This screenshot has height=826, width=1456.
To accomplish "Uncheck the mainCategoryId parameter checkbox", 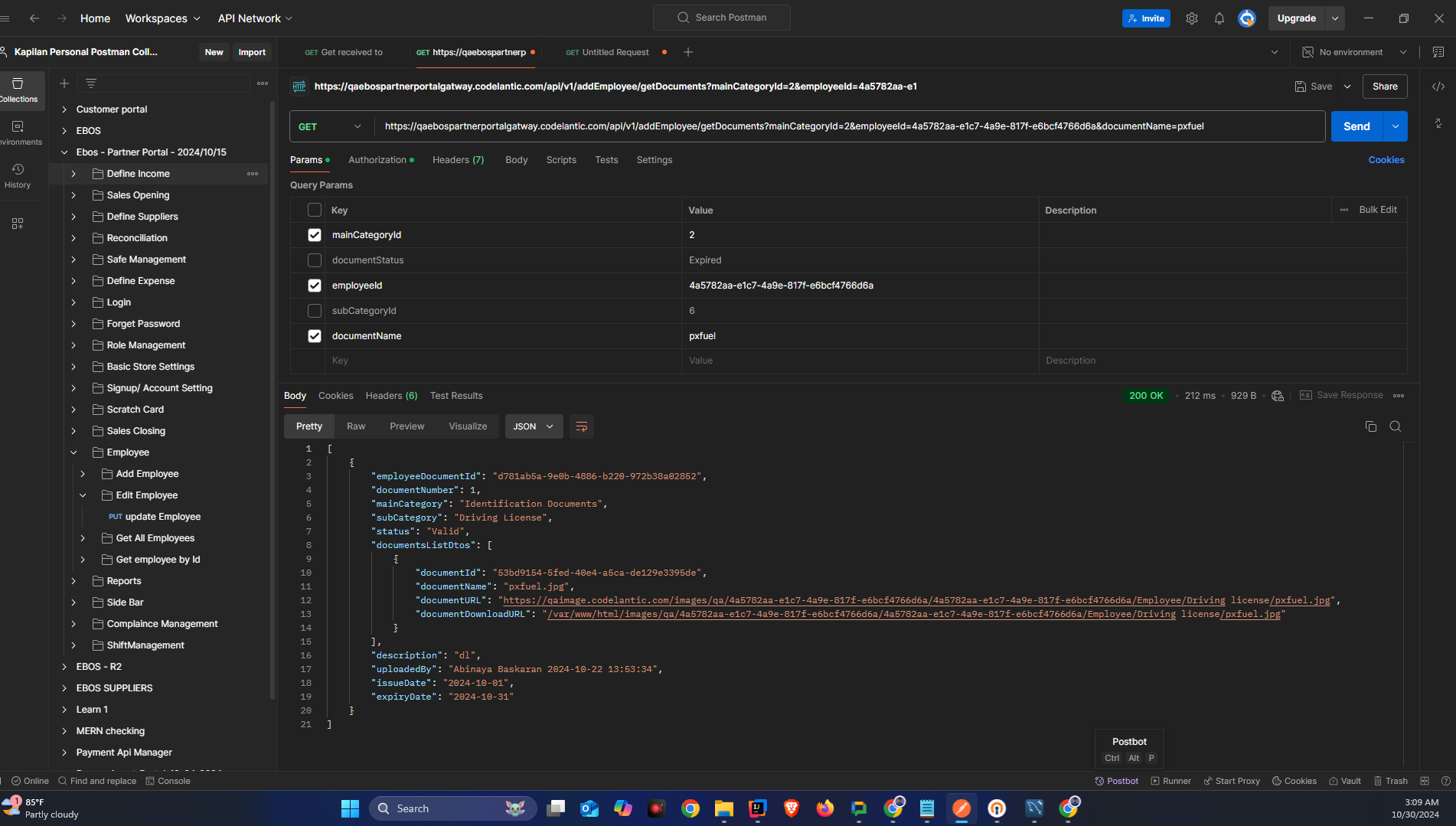I will [315, 235].
